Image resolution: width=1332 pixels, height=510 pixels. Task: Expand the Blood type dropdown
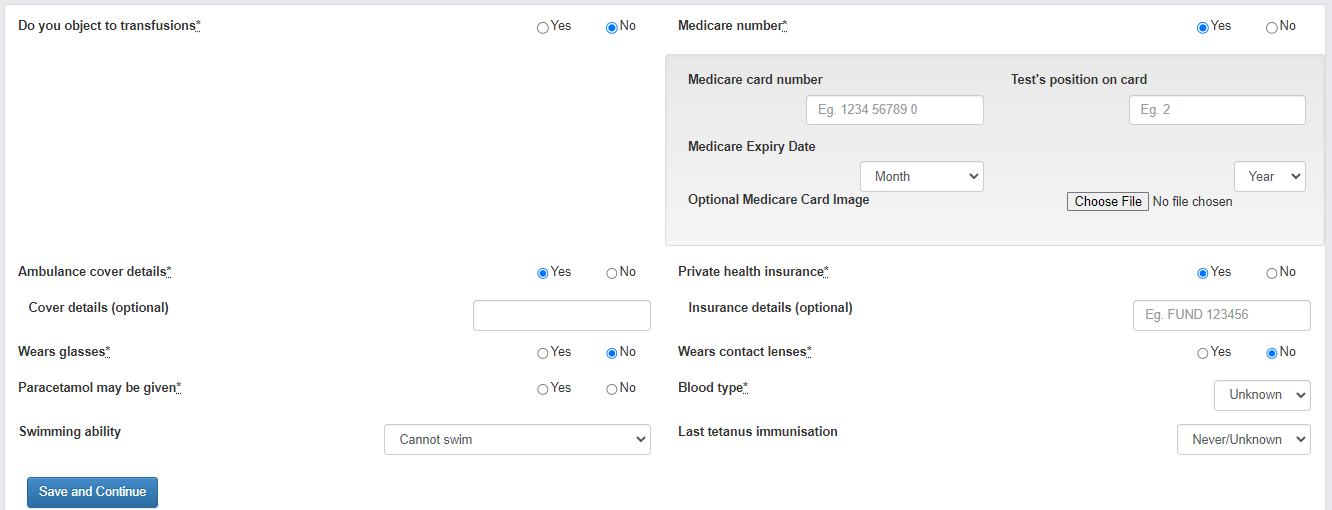pyautogui.click(x=1262, y=395)
